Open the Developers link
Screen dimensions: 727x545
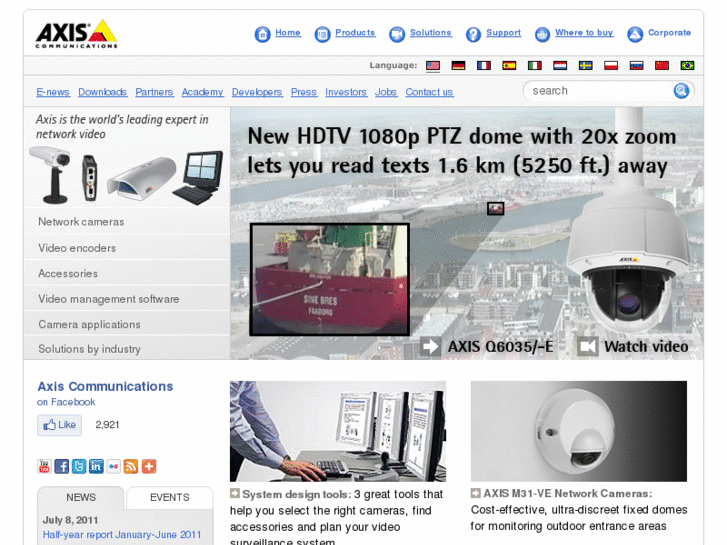pyautogui.click(x=257, y=92)
